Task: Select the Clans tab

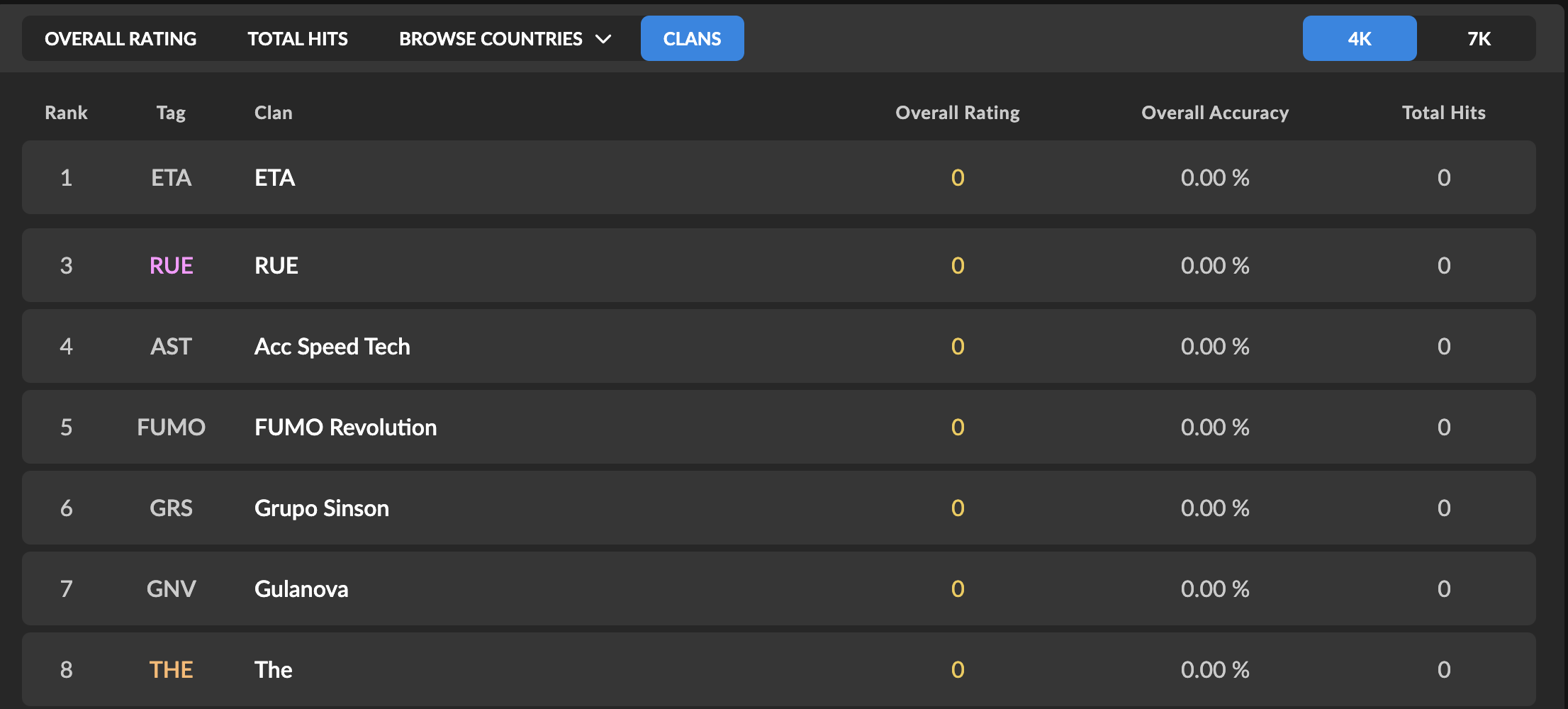Action: point(692,39)
